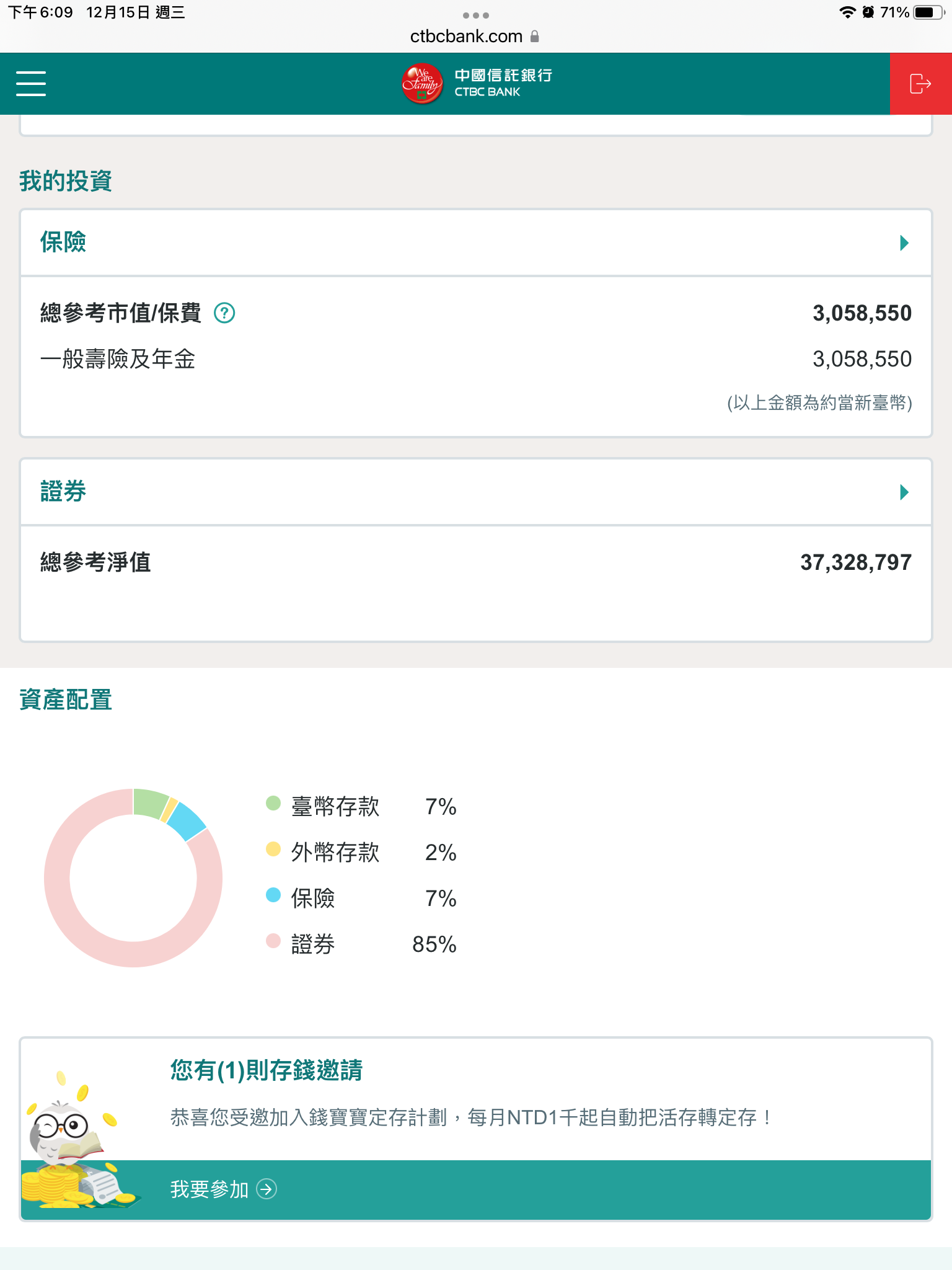Tap the padlock icon in address bar
The width and height of the screenshot is (952, 1270).
click(x=535, y=37)
